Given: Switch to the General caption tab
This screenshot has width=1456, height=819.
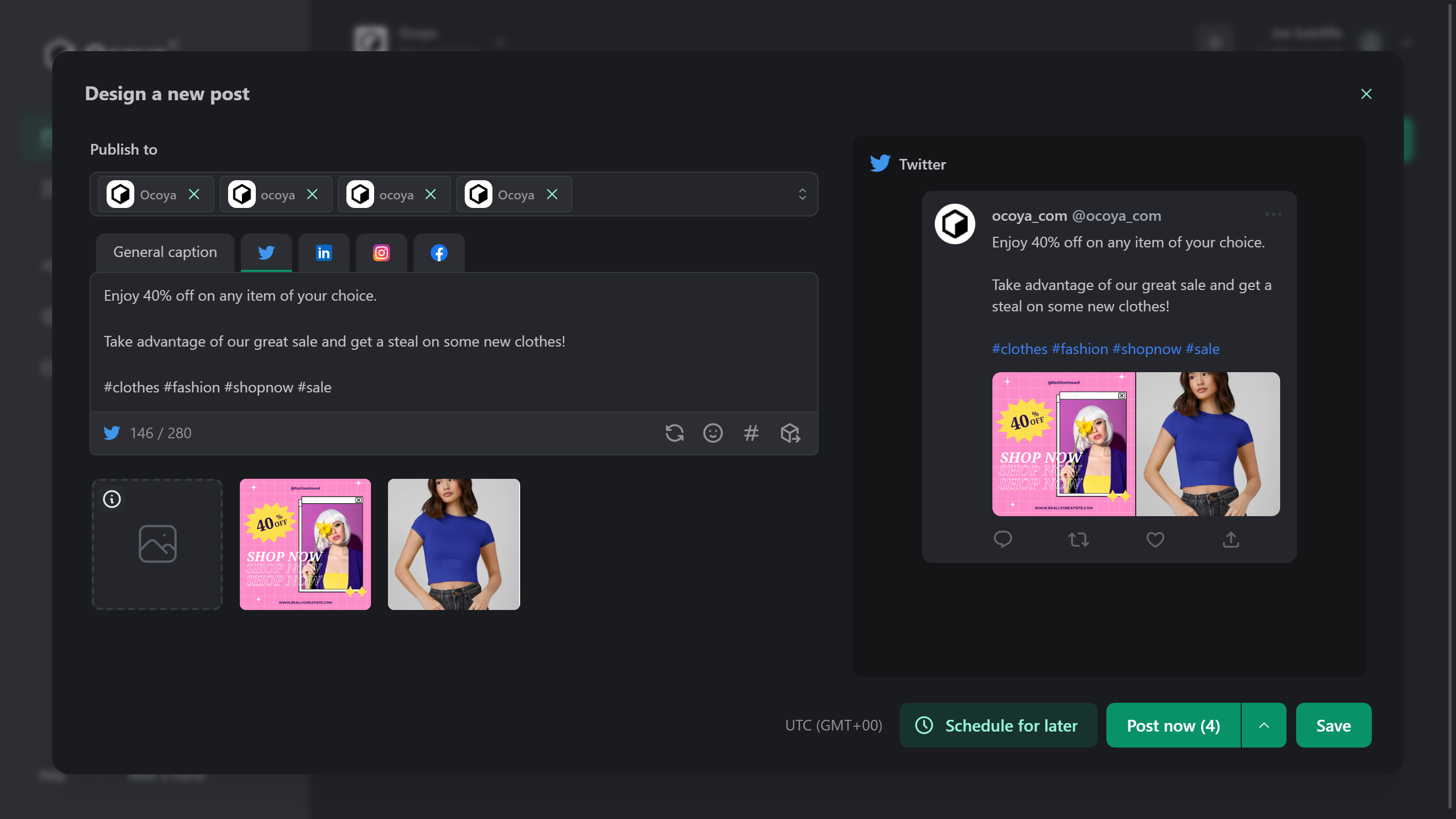Looking at the screenshot, I should click(x=165, y=252).
